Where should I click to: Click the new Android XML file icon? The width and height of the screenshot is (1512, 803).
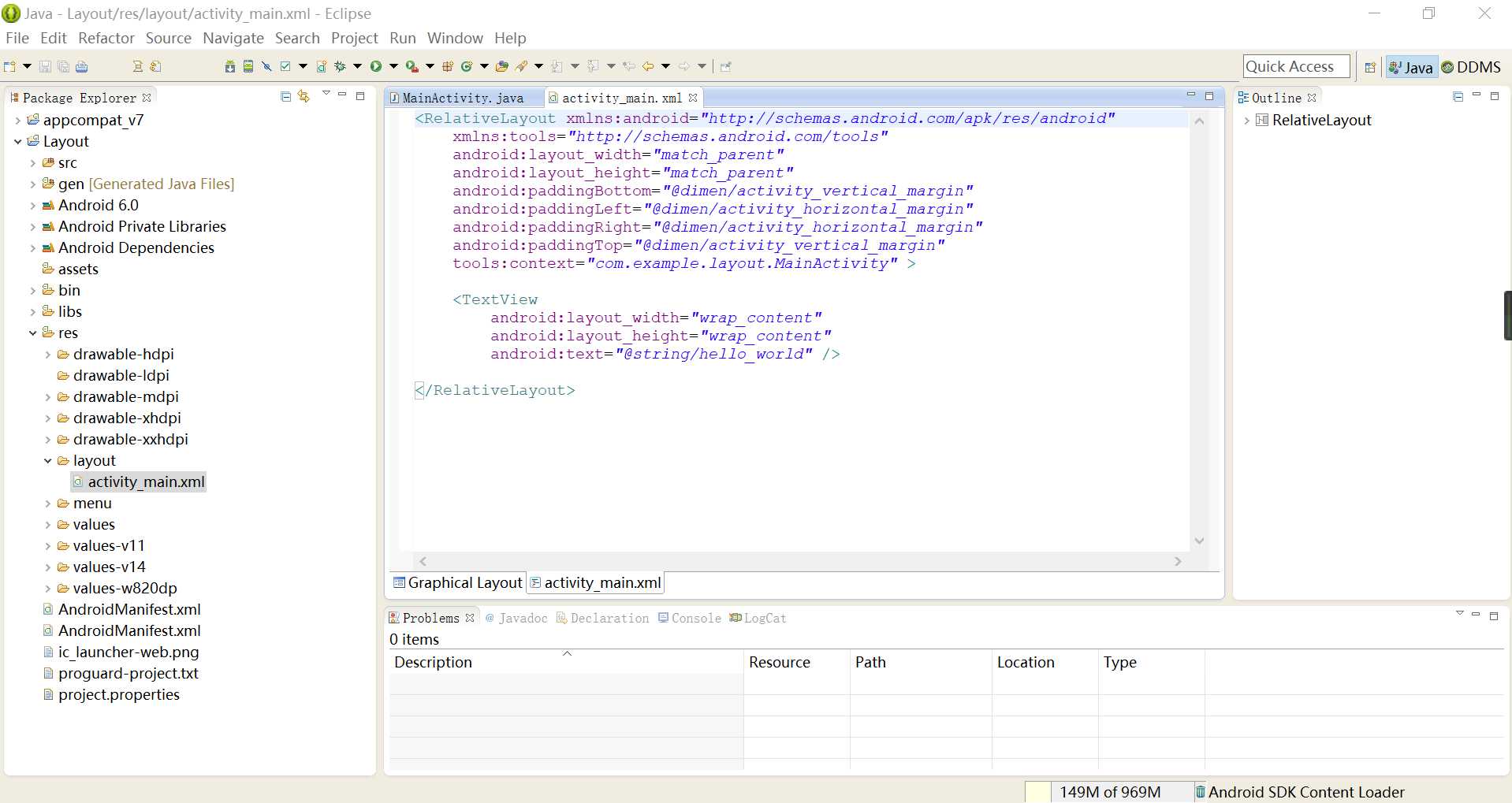tap(321, 66)
